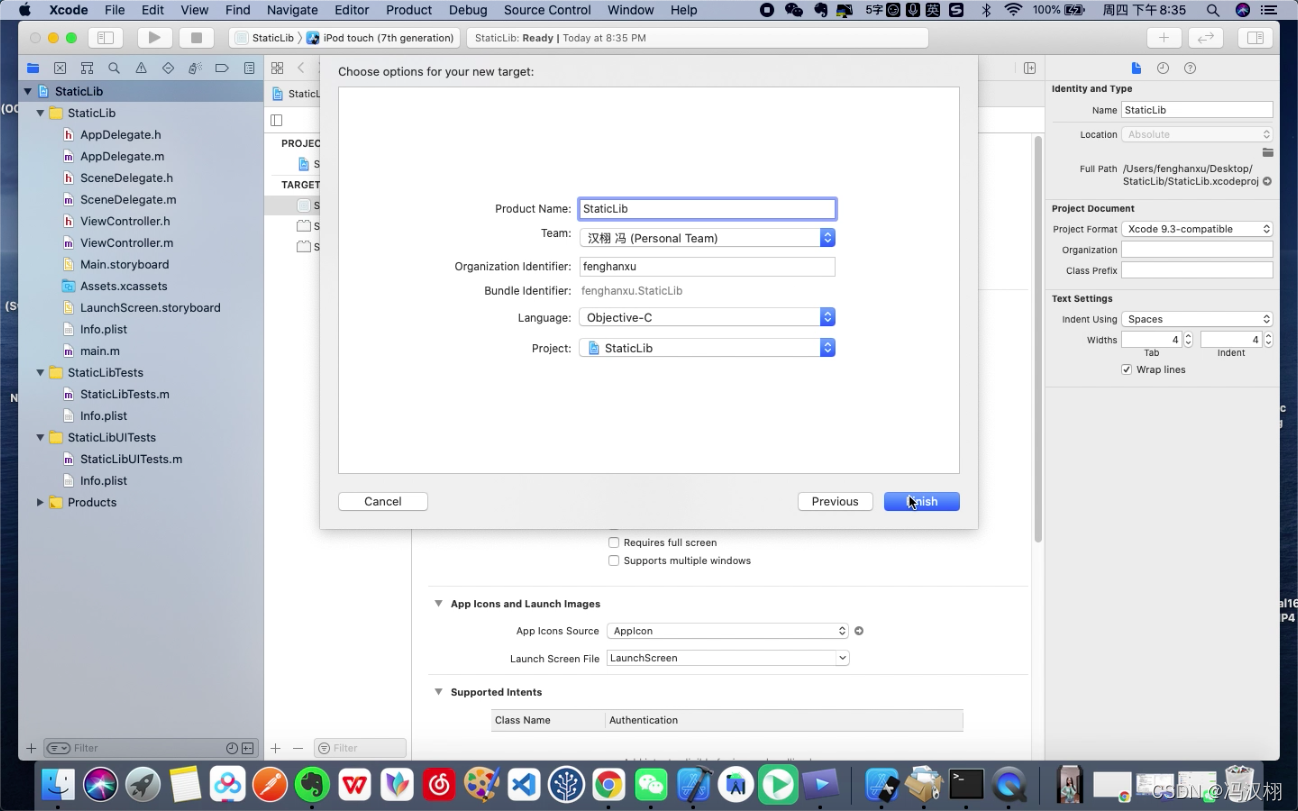Viewport: 1298px width, 811px height.
Task: Click the App Icons Source go arrow
Action: coord(859,631)
